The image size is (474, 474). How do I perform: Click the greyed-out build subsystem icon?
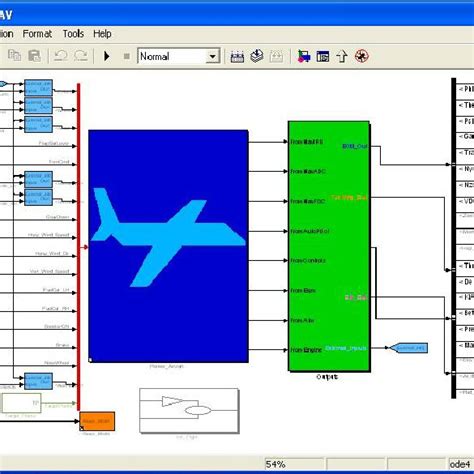(x=276, y=56)
